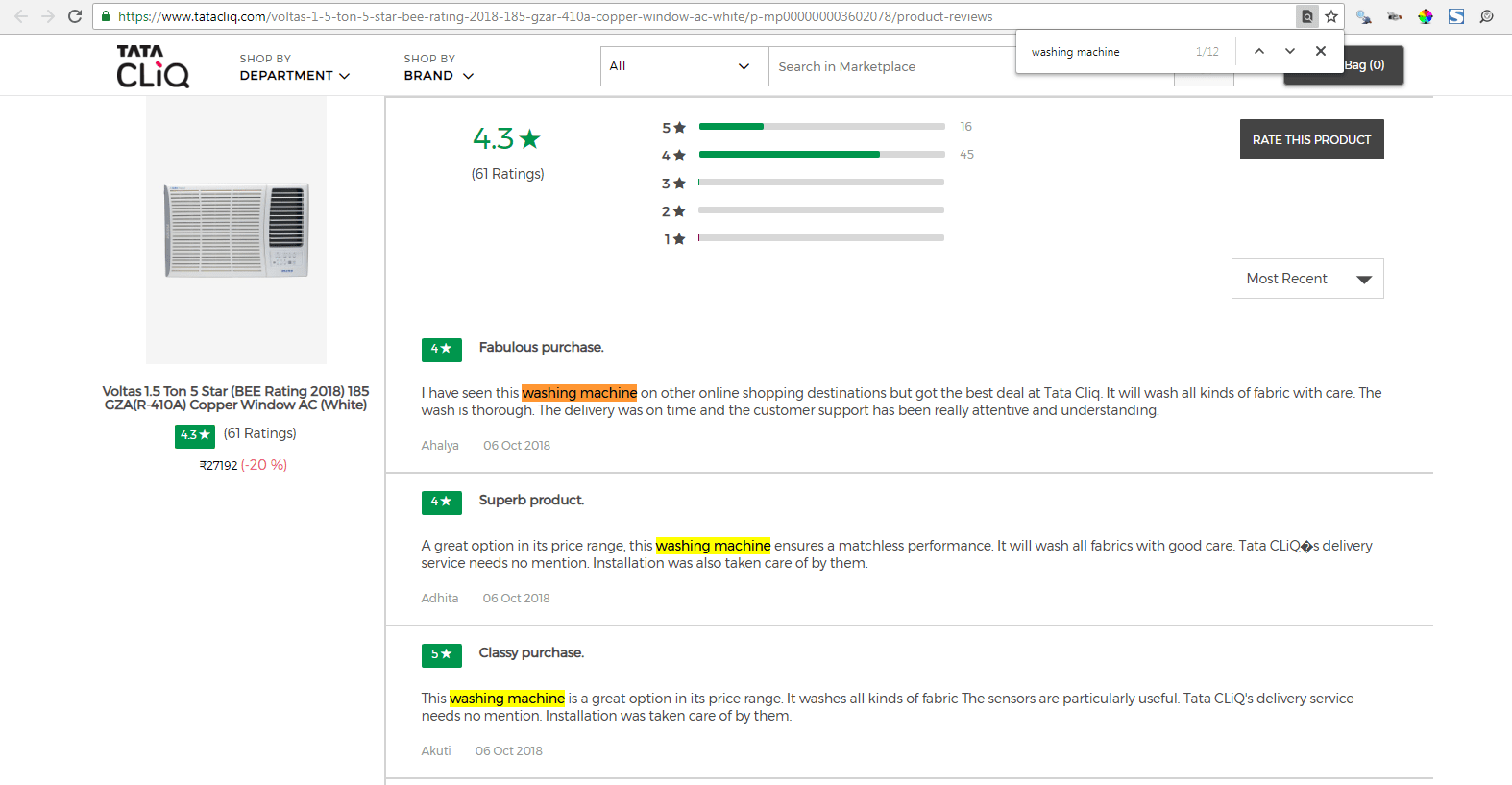Click the 3 star rating bar
This screenshot has width=1512, height=785.
pyautogui.click(x=821, y=182)
